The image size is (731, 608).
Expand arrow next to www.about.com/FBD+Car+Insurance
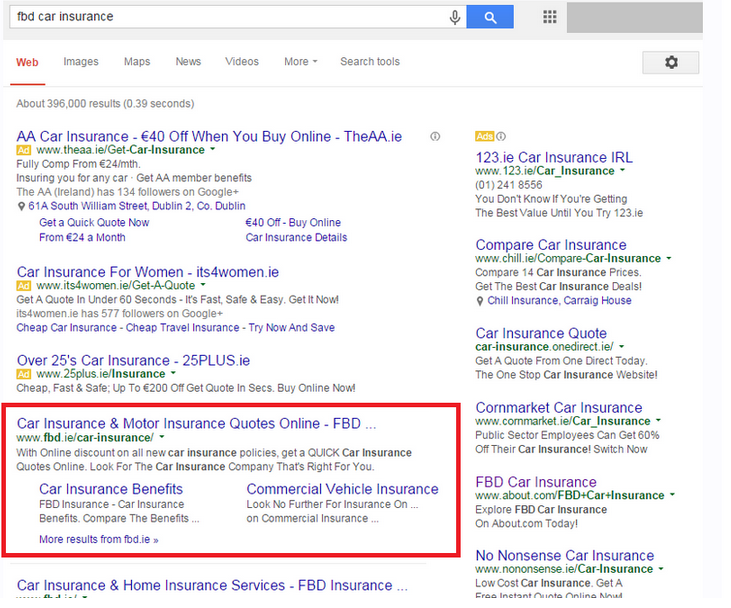672,495
